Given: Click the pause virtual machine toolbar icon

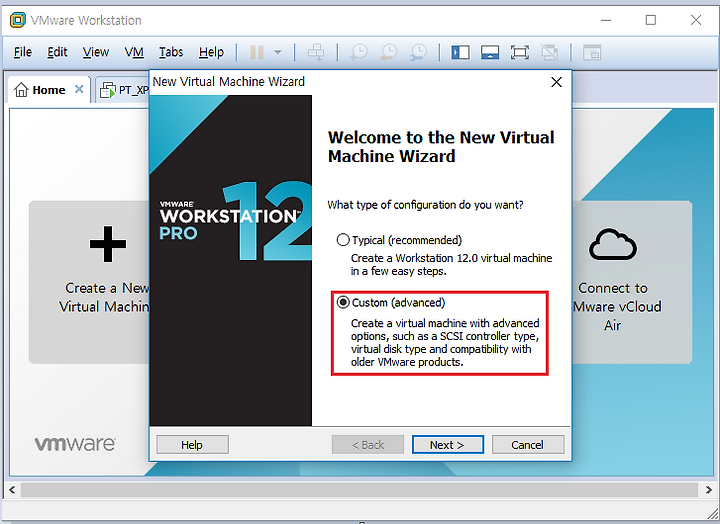Looking at the screenshot, I should click(257, 52).
